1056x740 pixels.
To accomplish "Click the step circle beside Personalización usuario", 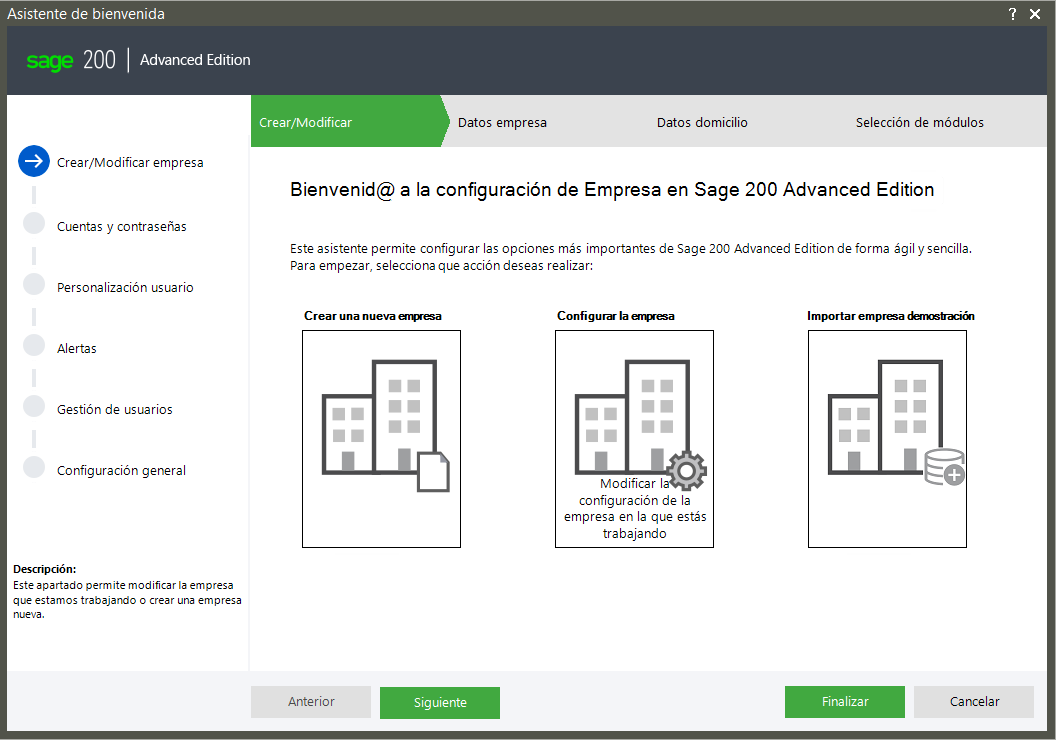I will click(34, 284).
